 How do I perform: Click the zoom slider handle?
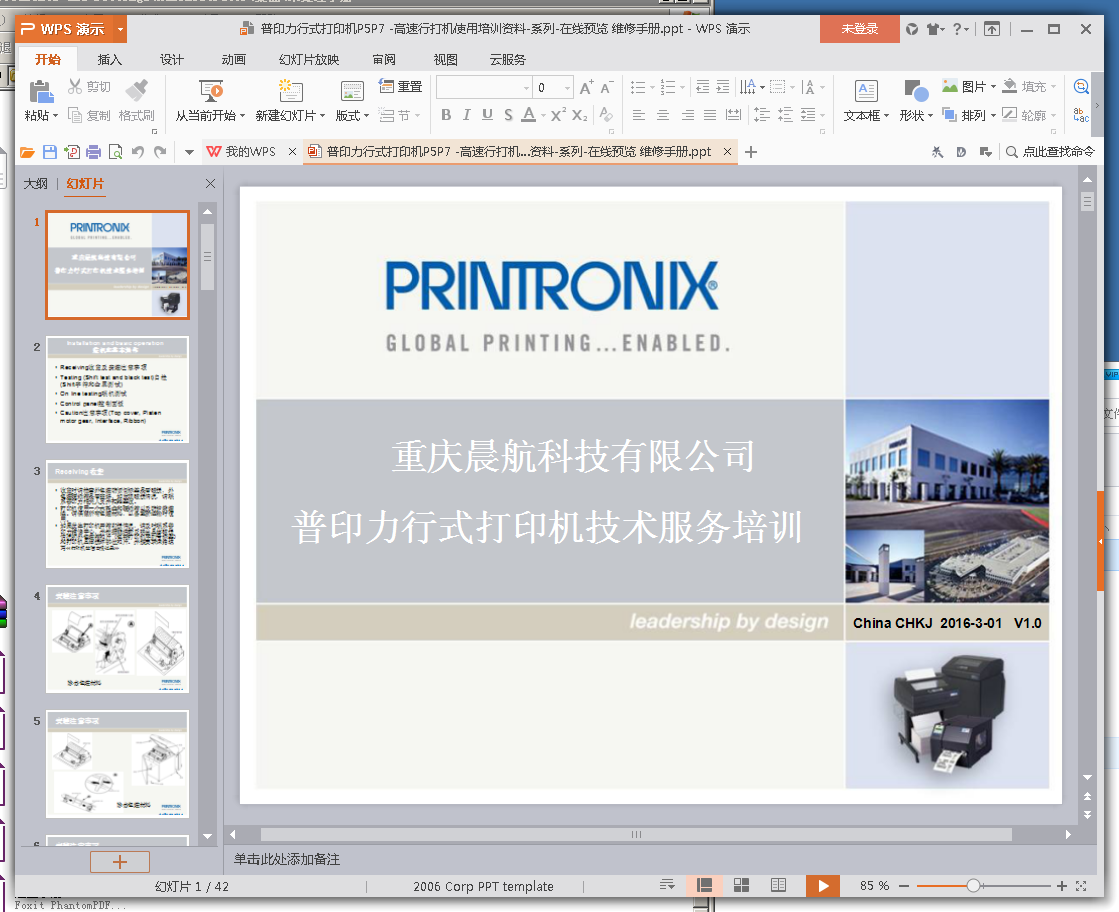click(973, 886)
